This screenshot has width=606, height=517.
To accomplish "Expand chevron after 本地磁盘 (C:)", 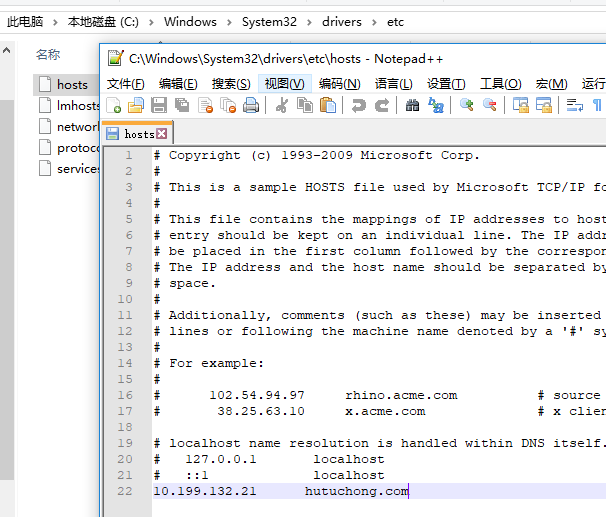I will tap(151, 22).
